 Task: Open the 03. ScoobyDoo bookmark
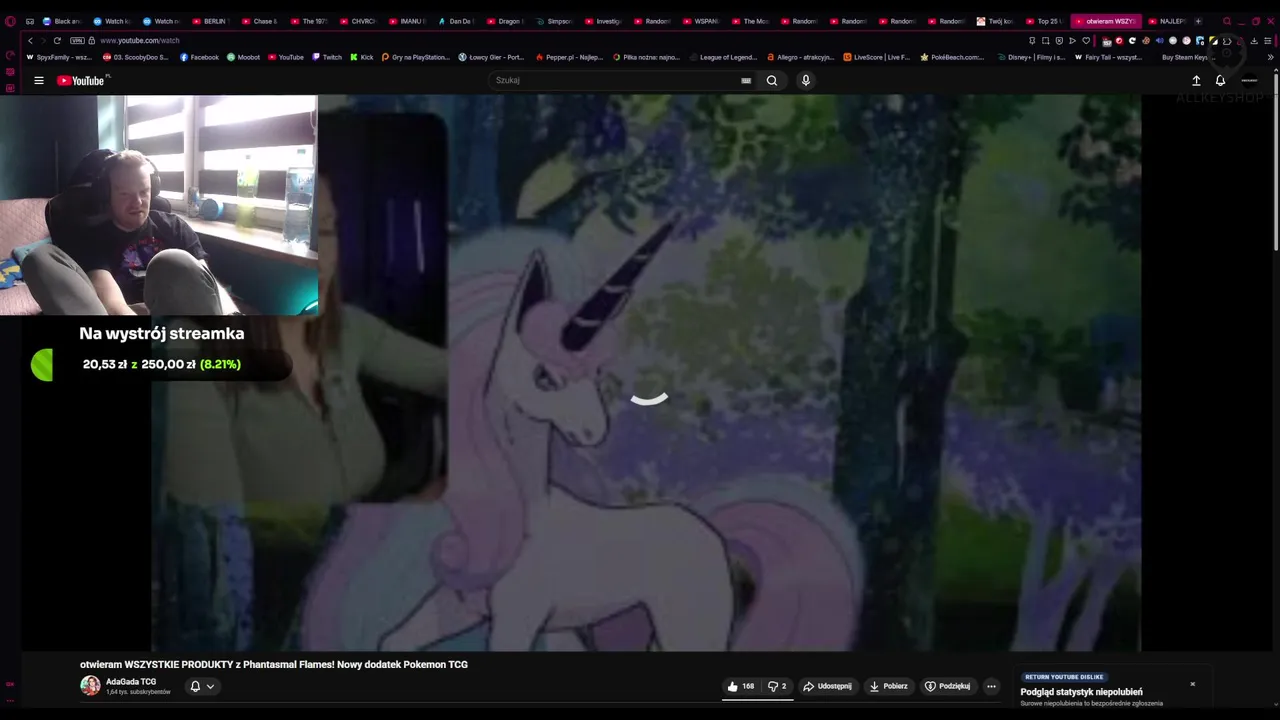pyautogui.click(x=136, y=57)
